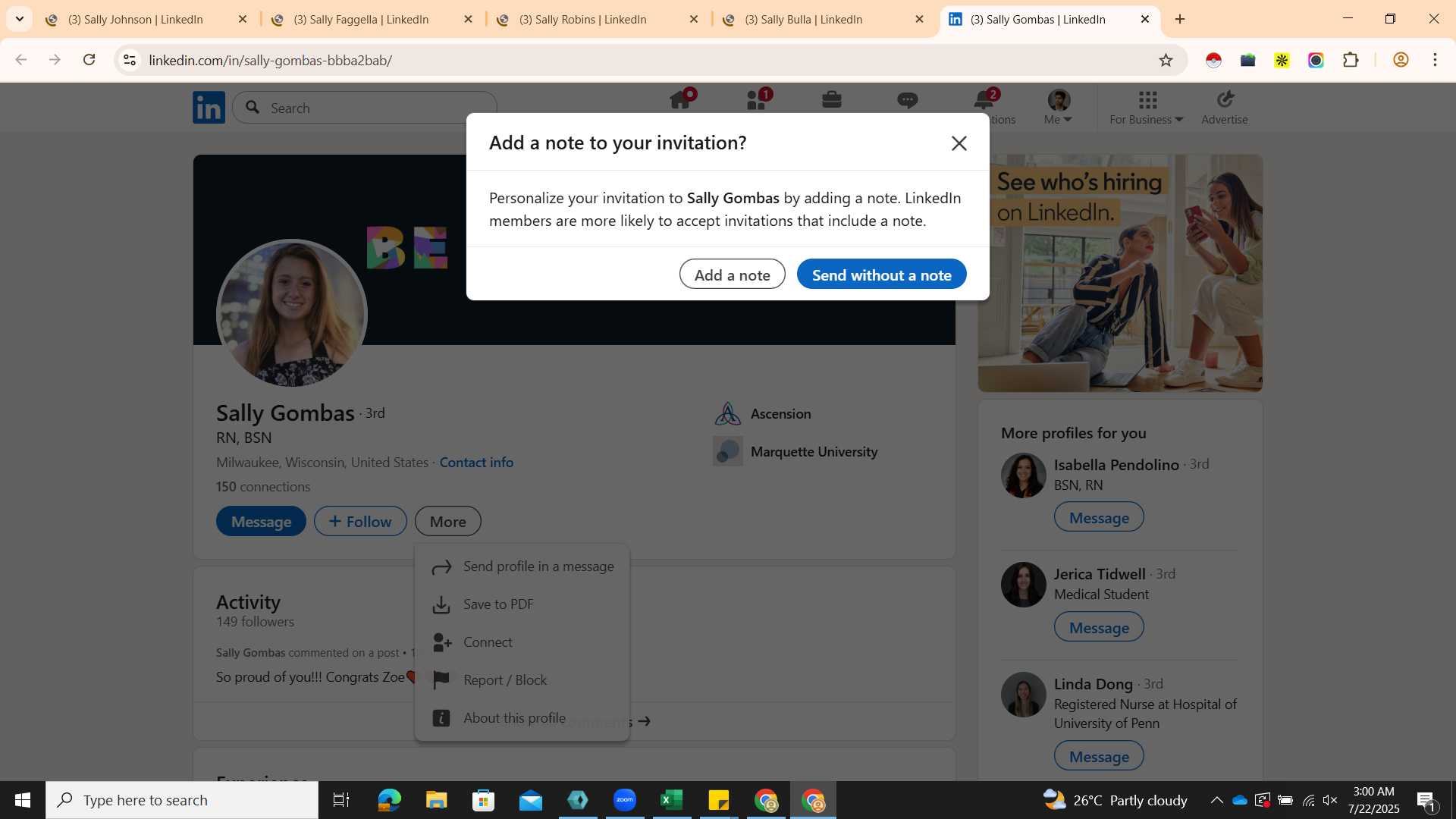The image size is (1456, 819).
Task: Open Jerica Tidwell's profile
Action: click(1100, 574)
